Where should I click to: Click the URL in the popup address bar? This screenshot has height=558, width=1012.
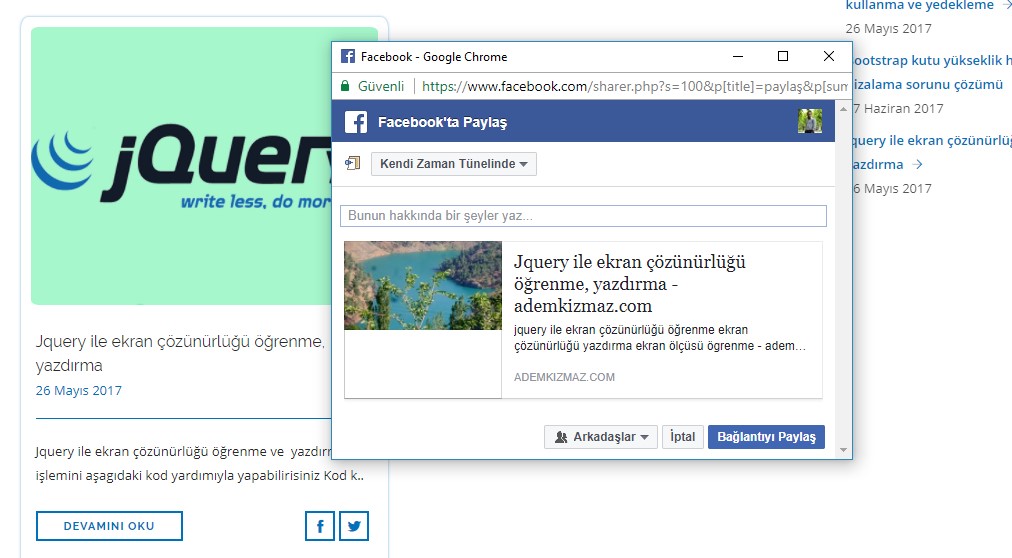click(634, 86)
